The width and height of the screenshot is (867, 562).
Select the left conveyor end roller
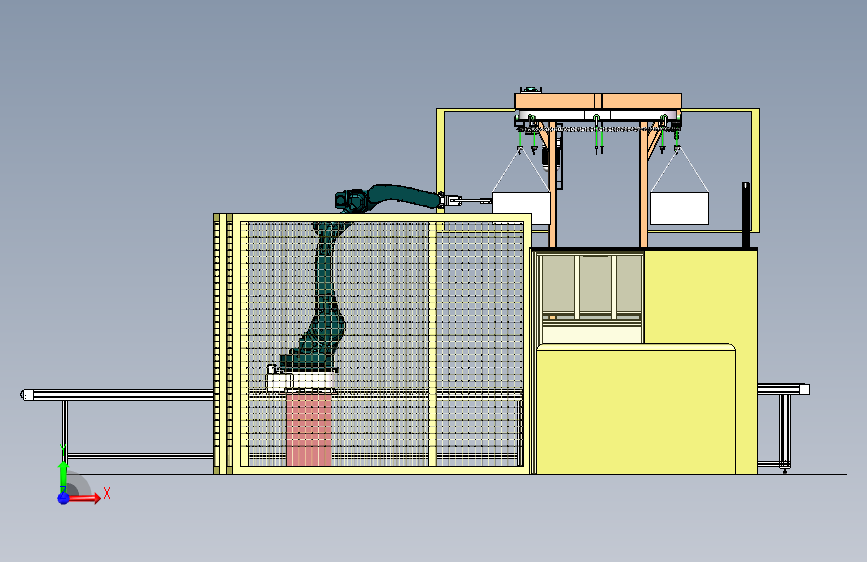coord(27,395)
